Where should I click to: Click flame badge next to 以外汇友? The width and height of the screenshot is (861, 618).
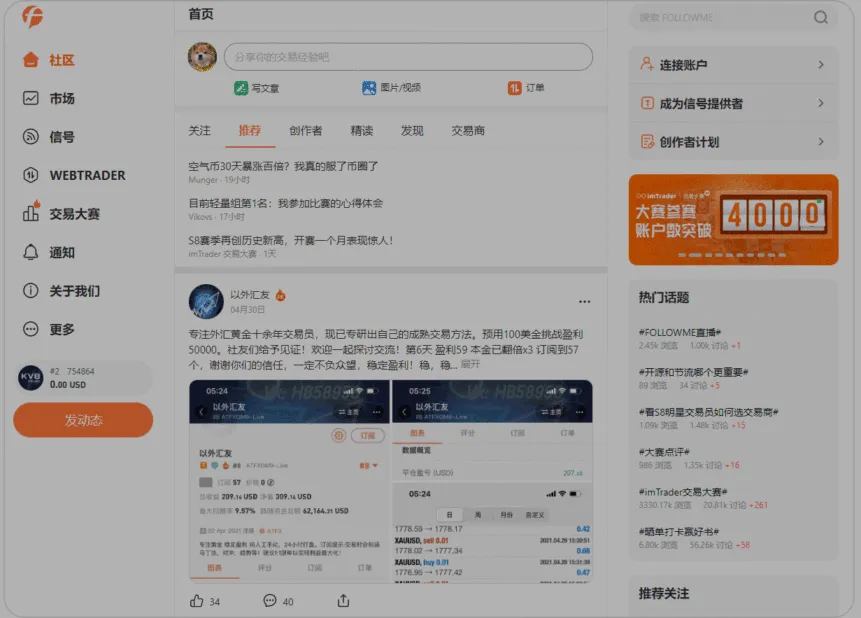pos(281,295)
